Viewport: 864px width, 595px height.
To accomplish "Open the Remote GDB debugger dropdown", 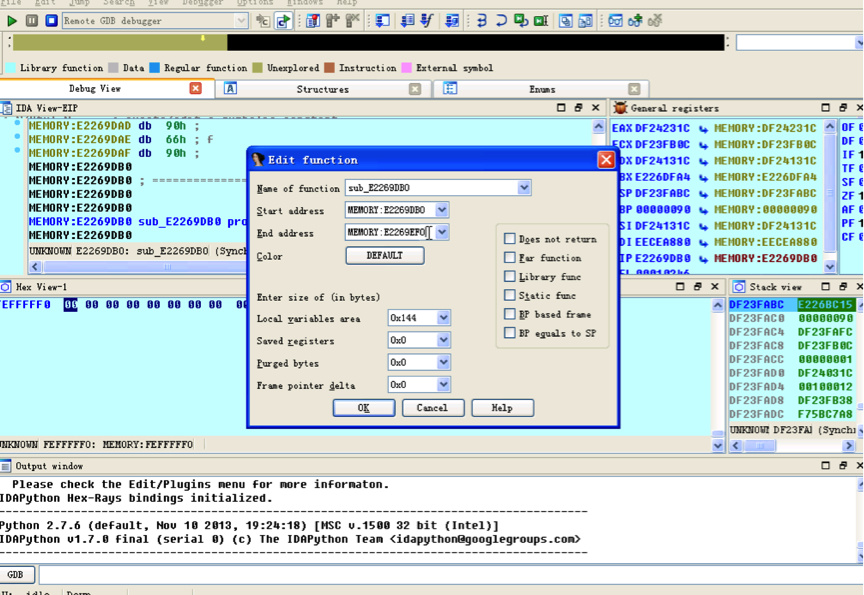I will 241,20.
